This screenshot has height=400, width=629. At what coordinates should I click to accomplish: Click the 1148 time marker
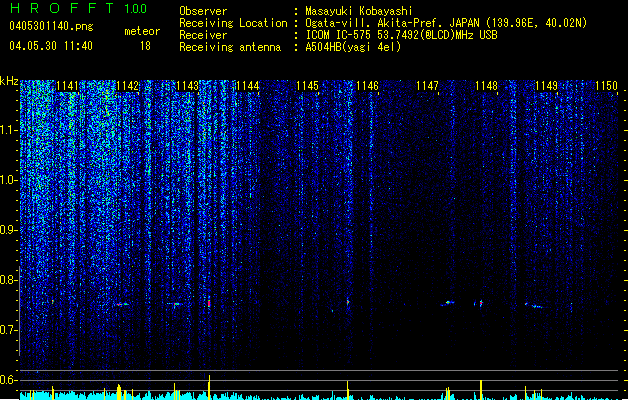[486, 86]
